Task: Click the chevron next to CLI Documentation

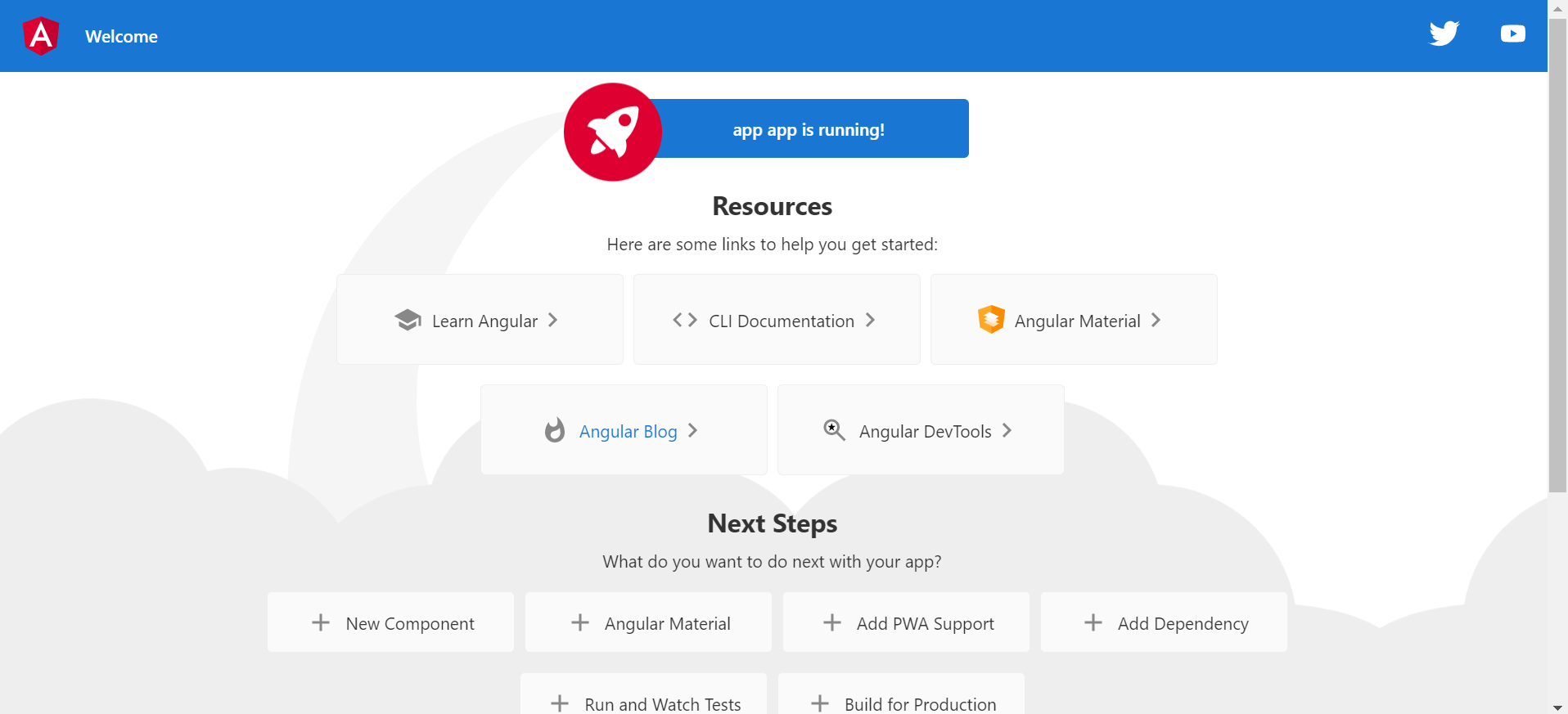Action: (871, 320)
